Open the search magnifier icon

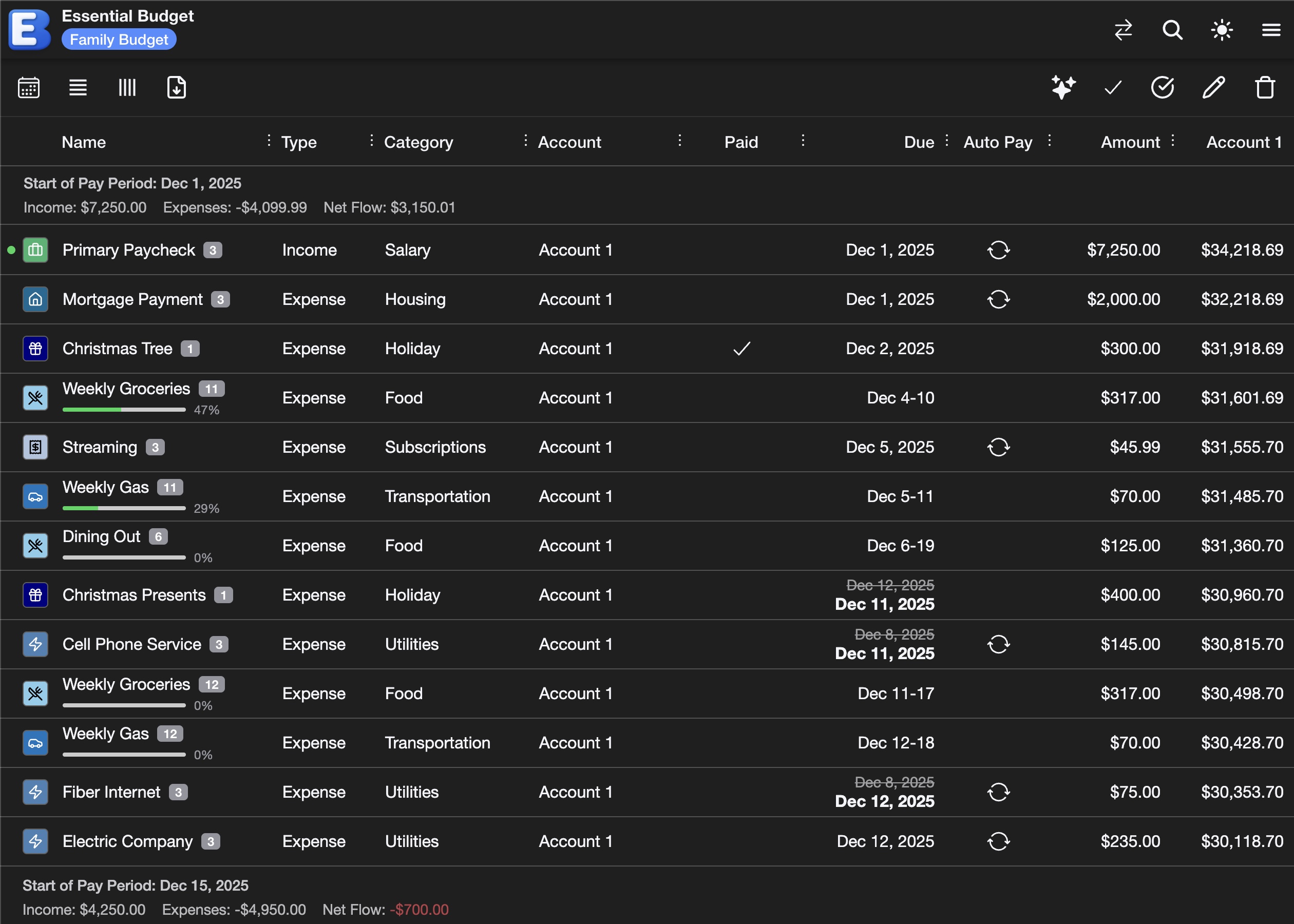pos(1172,30)
